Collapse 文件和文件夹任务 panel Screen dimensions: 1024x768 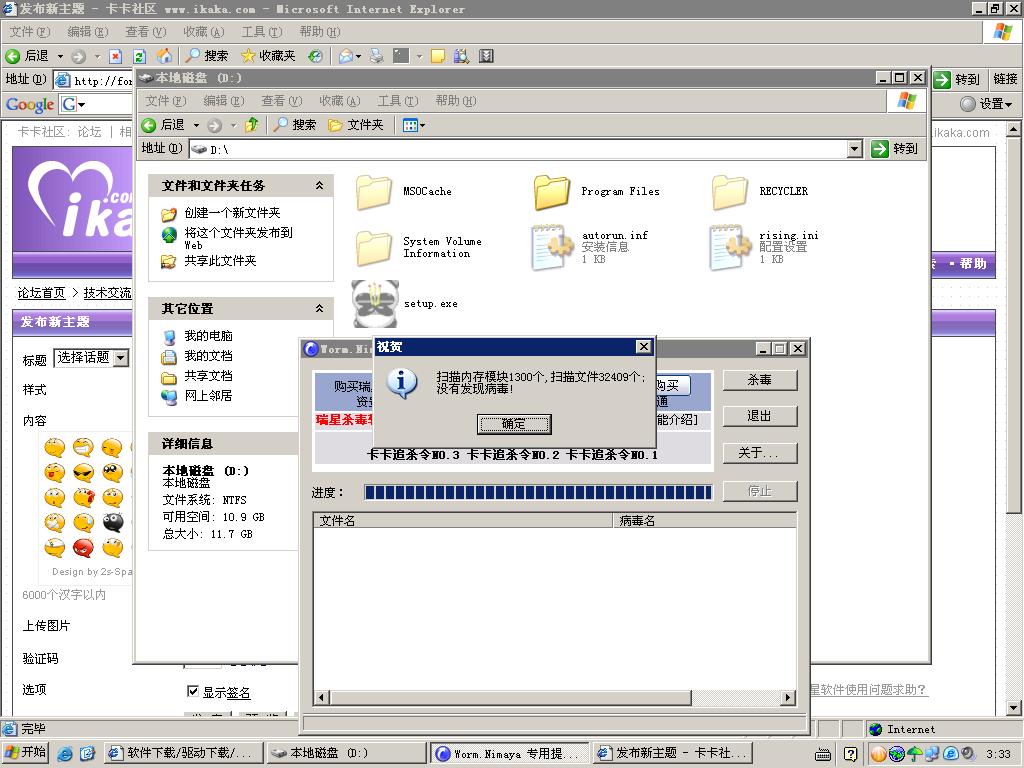pyautogui.click(x=319, y=185)
